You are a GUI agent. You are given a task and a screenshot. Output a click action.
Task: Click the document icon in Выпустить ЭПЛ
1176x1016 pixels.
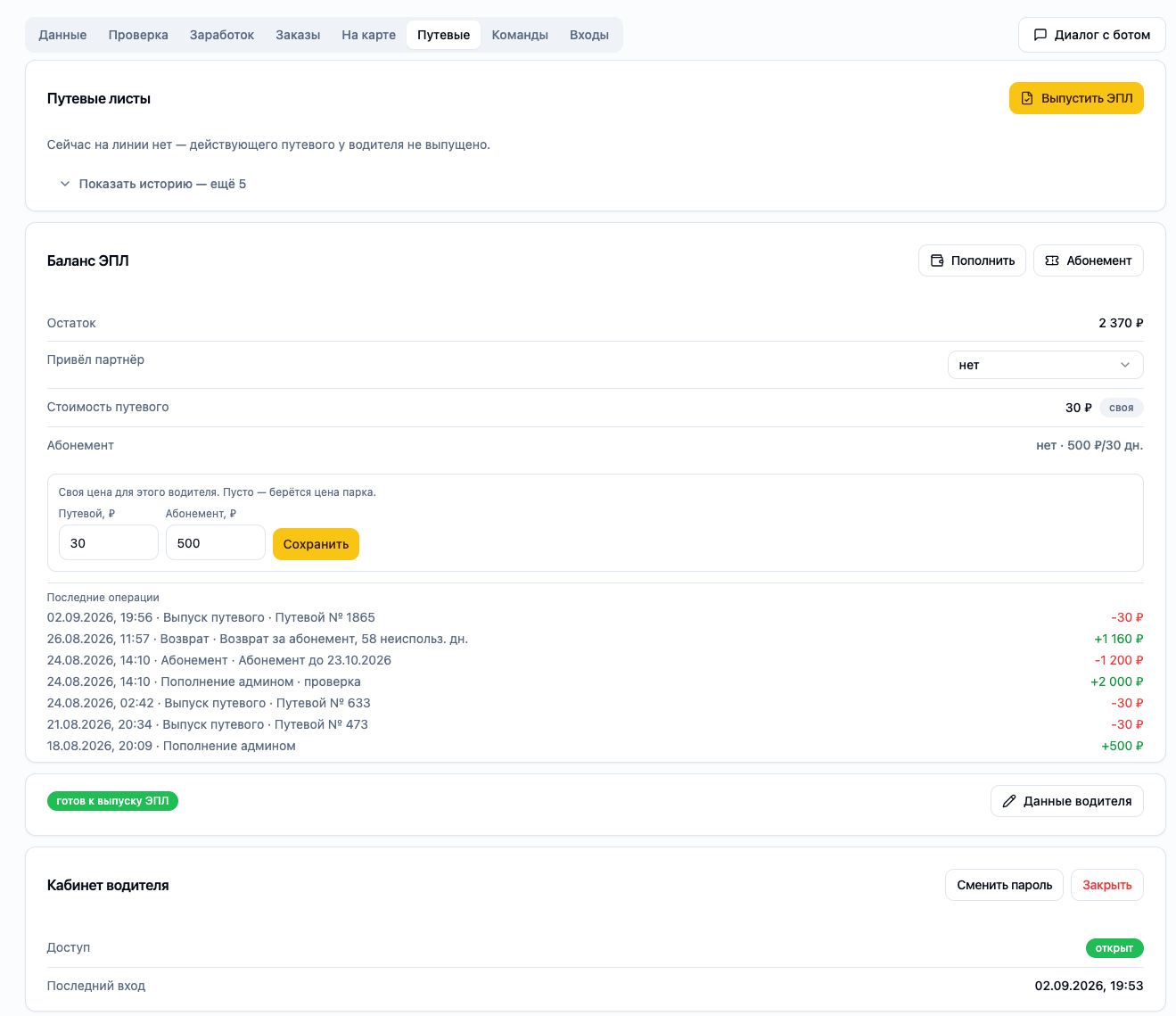(1027, 98)
